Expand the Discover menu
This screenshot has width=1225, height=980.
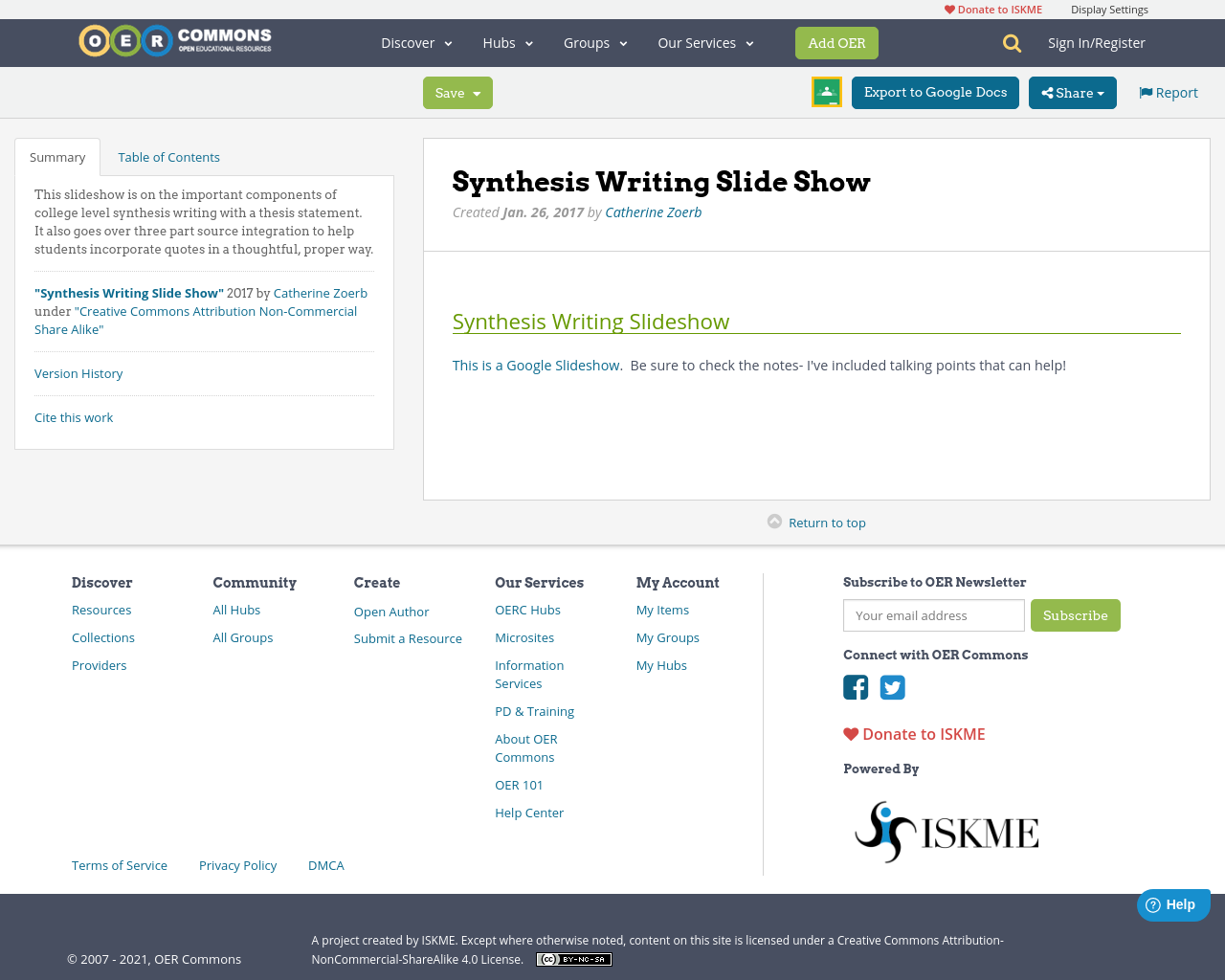pos(415,42)
